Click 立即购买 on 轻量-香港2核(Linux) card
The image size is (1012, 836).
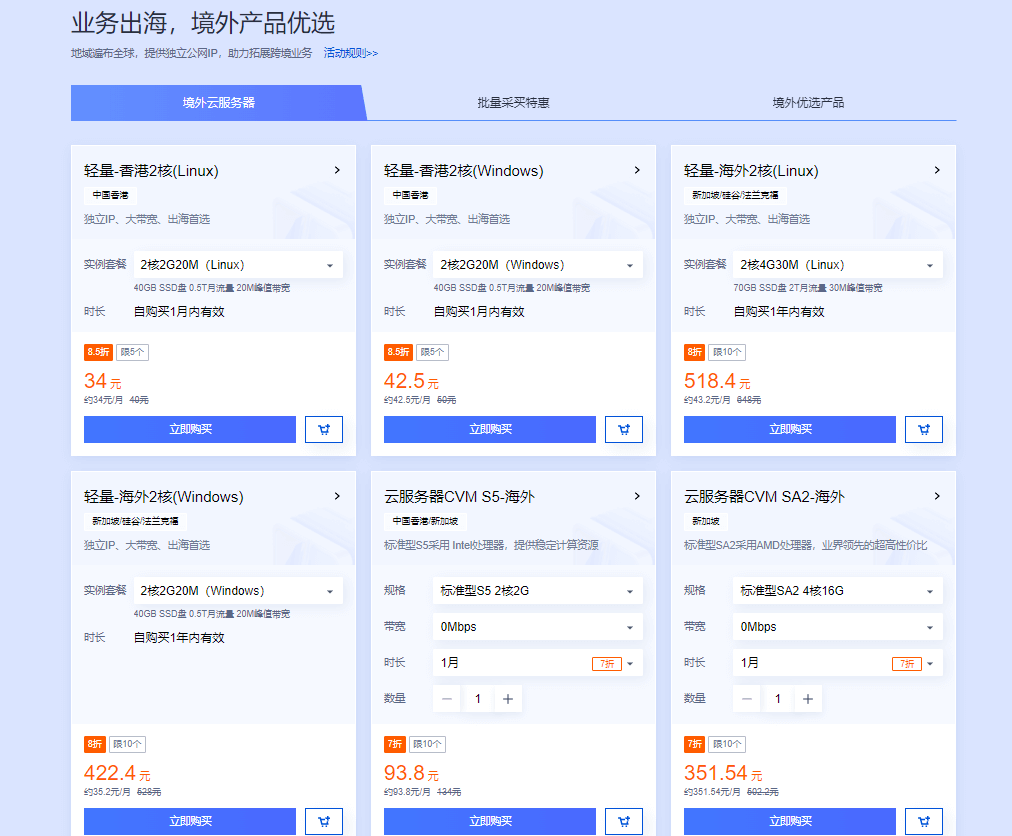coord(190,429)
